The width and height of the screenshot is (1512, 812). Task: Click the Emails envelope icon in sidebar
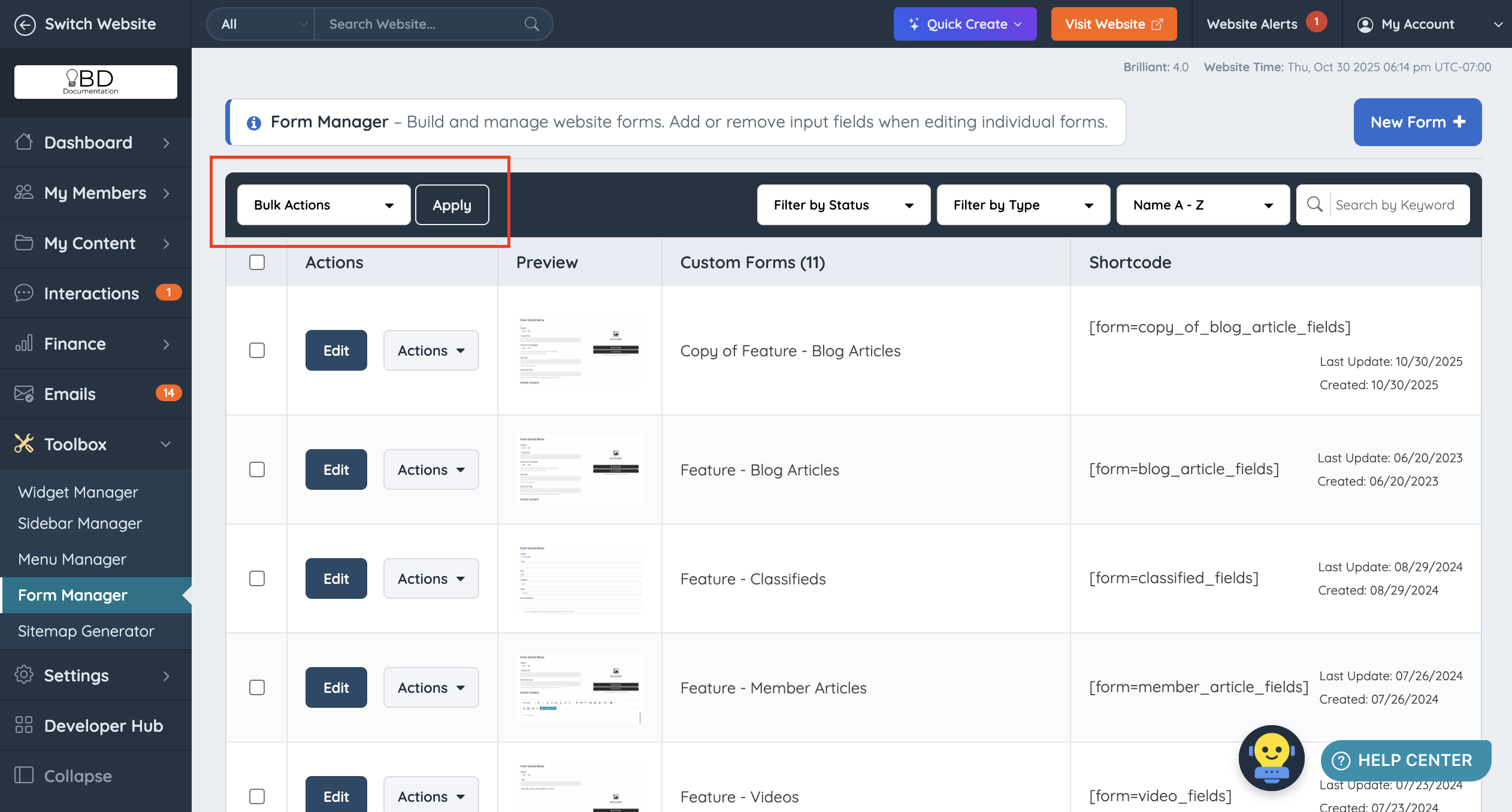(x=24, y=394)
